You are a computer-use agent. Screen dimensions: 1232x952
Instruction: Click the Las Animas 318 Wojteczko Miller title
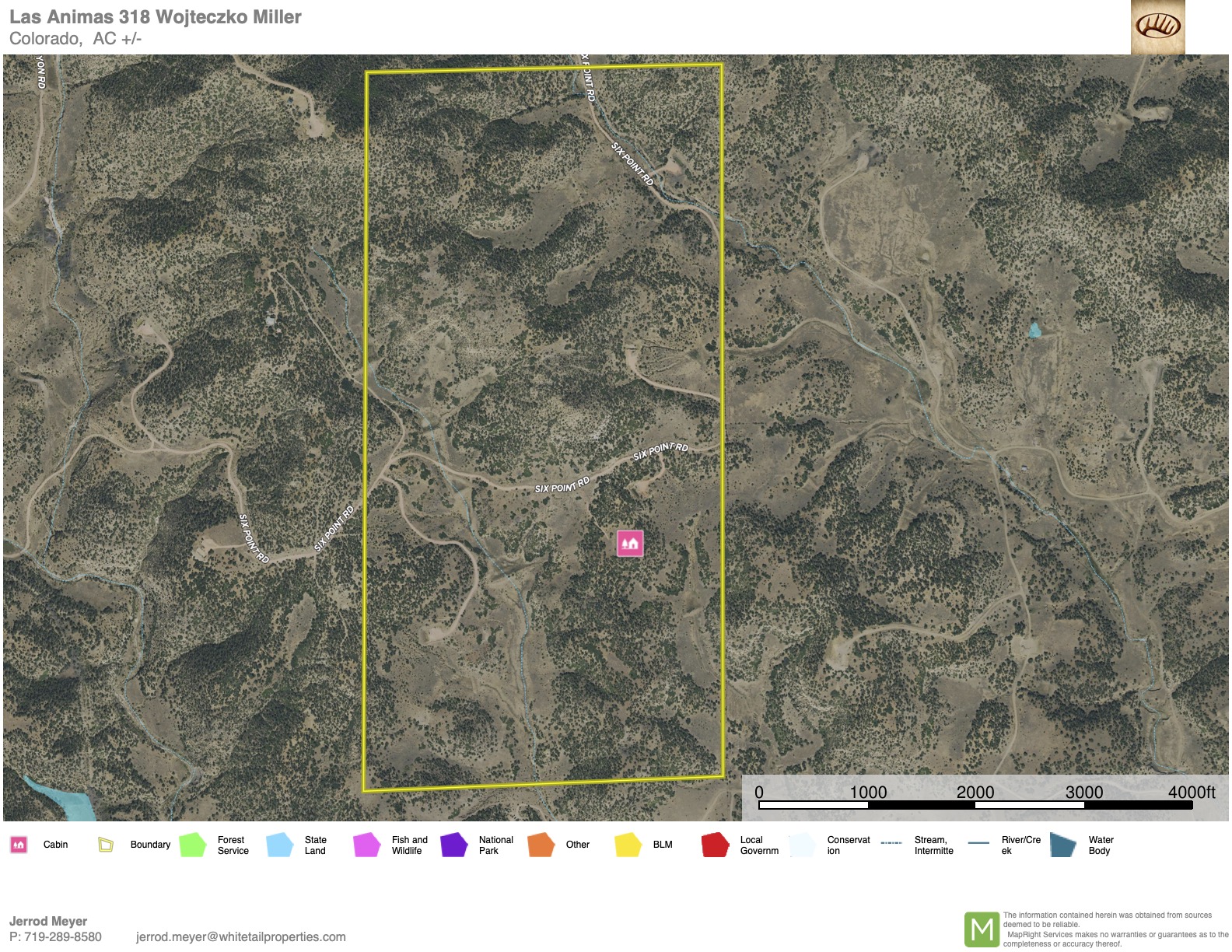click(x=156, y=17)
